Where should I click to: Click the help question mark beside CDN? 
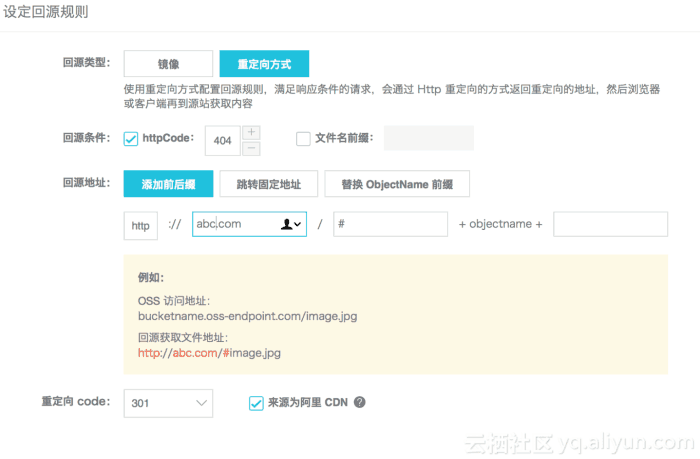tap(359, 402)
